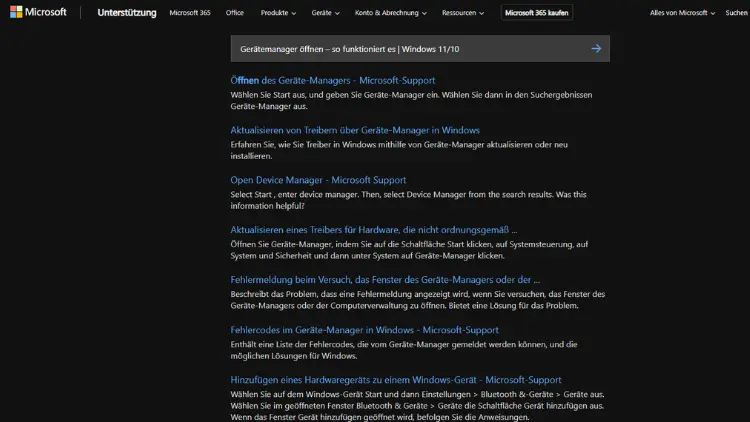Click Microsoft 365 kaufen button
750x422 pixels.
(537, 13)
